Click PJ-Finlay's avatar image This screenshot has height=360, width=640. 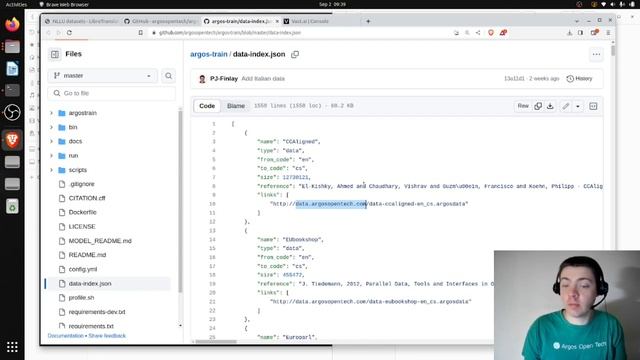point(202,79)
